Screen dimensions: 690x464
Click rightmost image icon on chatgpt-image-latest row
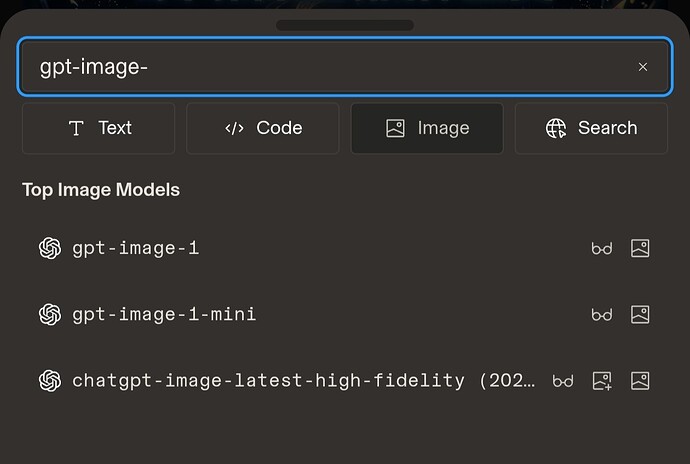click(x=640, y=381)
